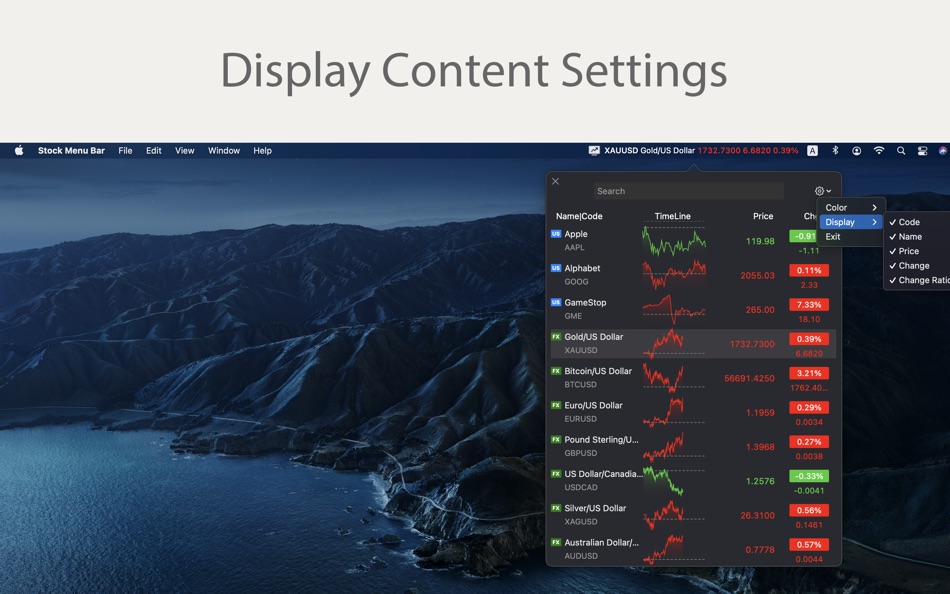Open Spotlight search icon
This screenshot has width=950, height=594.
pyautogui.click(x=901, y=150)
